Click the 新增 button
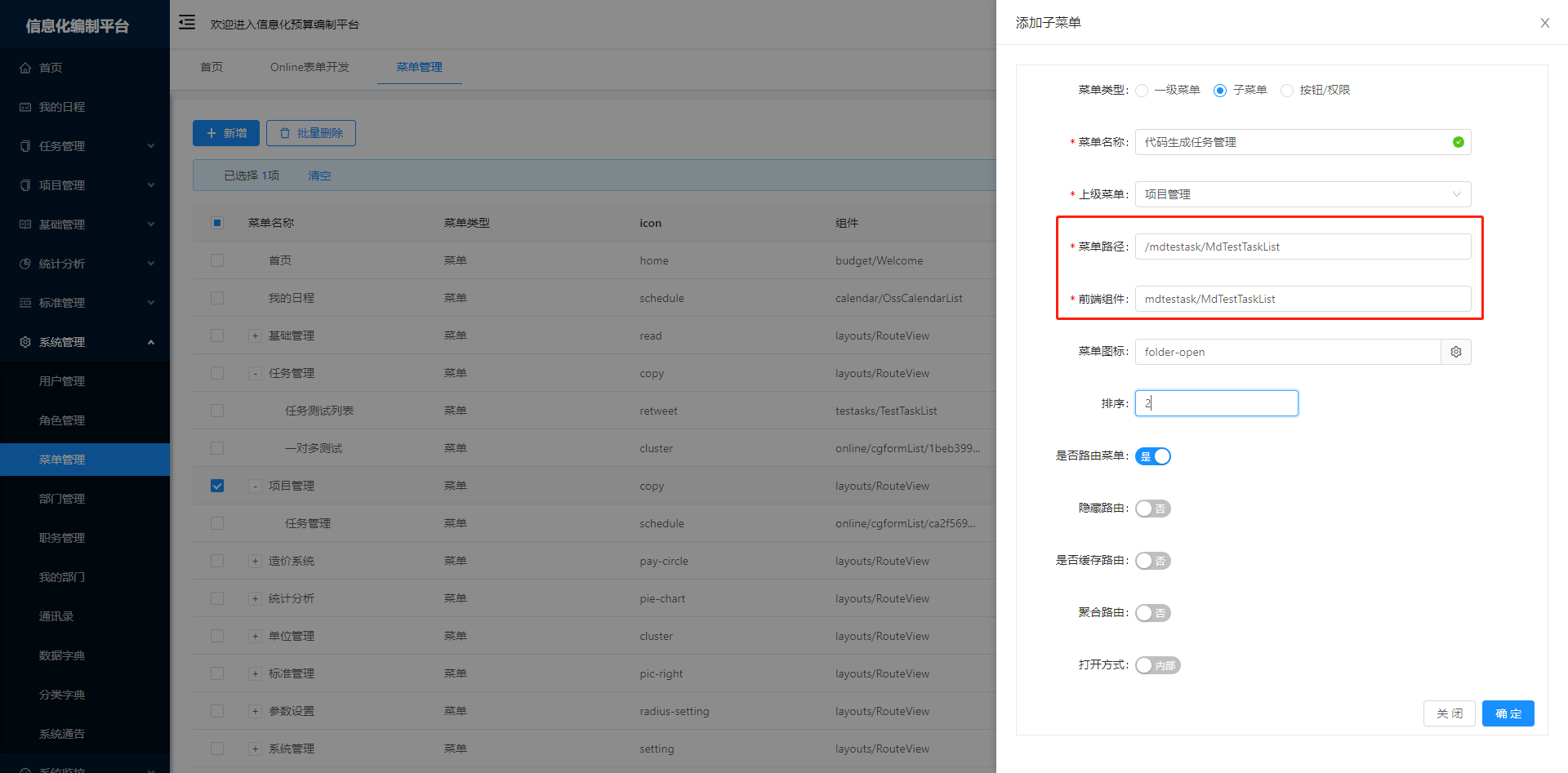Viewport: 1568px width, 773px height. pyautogui.click(x=226, y=133)
